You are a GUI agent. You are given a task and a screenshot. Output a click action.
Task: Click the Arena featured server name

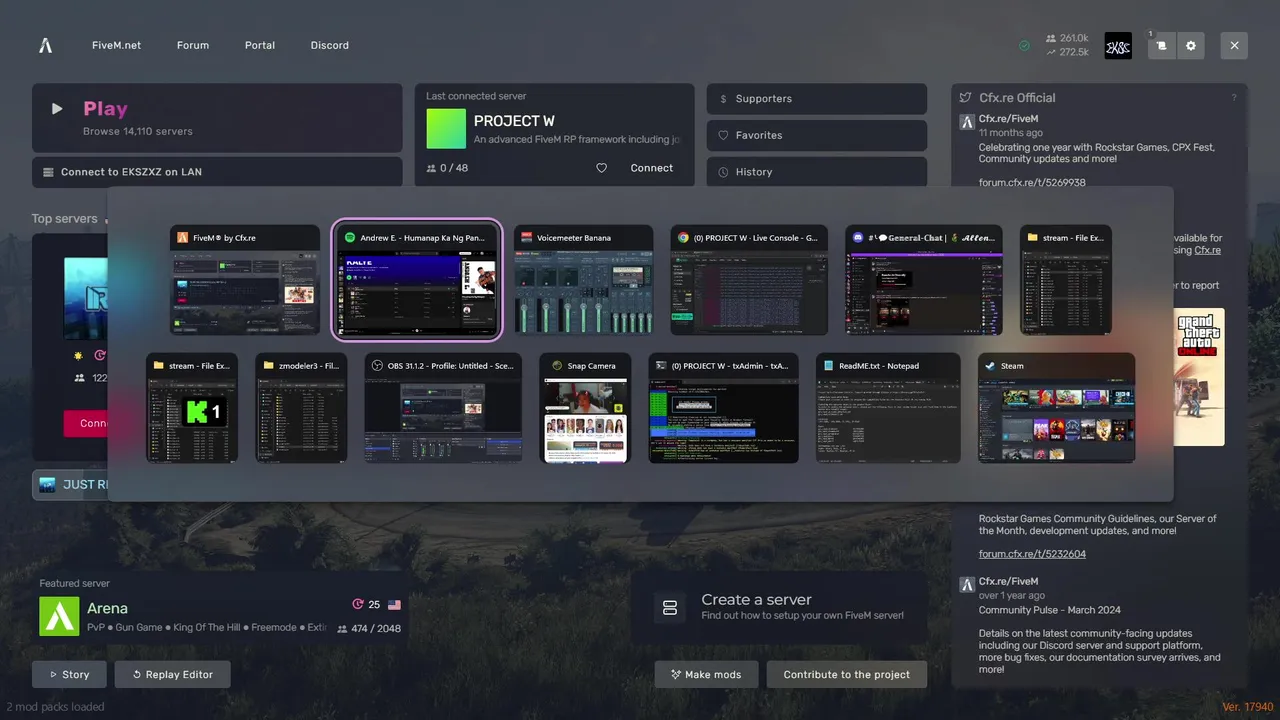pyautogui.click(x=107, y=608)
